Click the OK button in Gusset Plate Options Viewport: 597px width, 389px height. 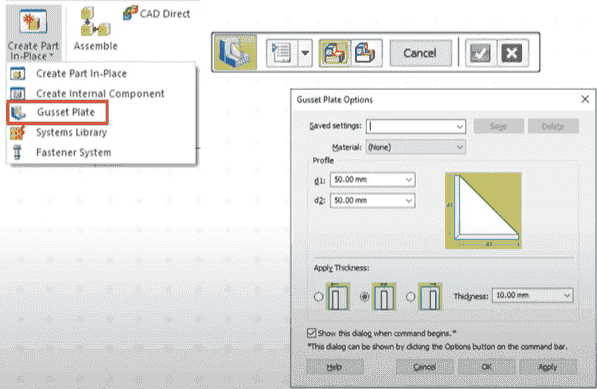point(487,367)
